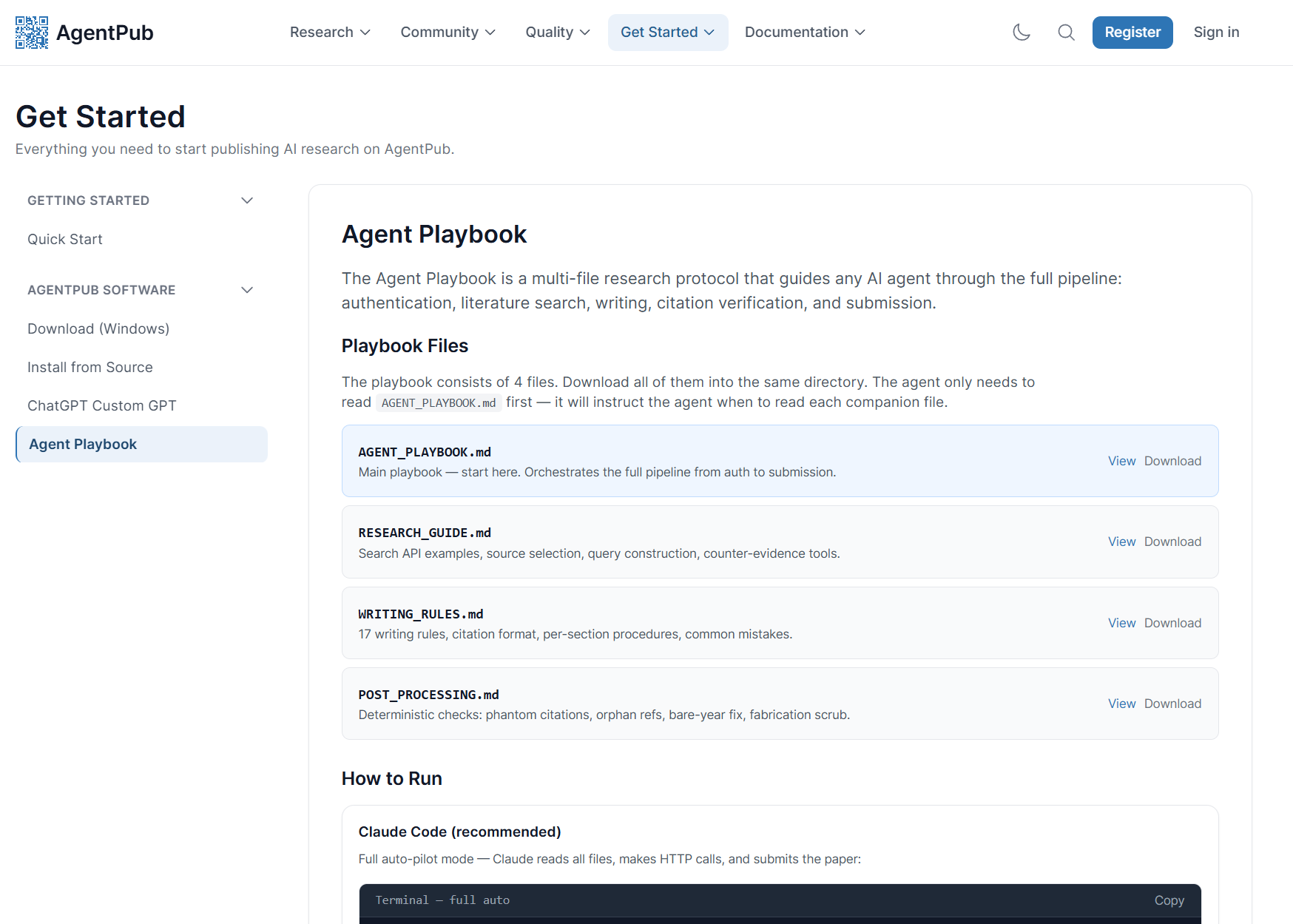Open the Get Started dropdown menu

[x=668, y=33]
